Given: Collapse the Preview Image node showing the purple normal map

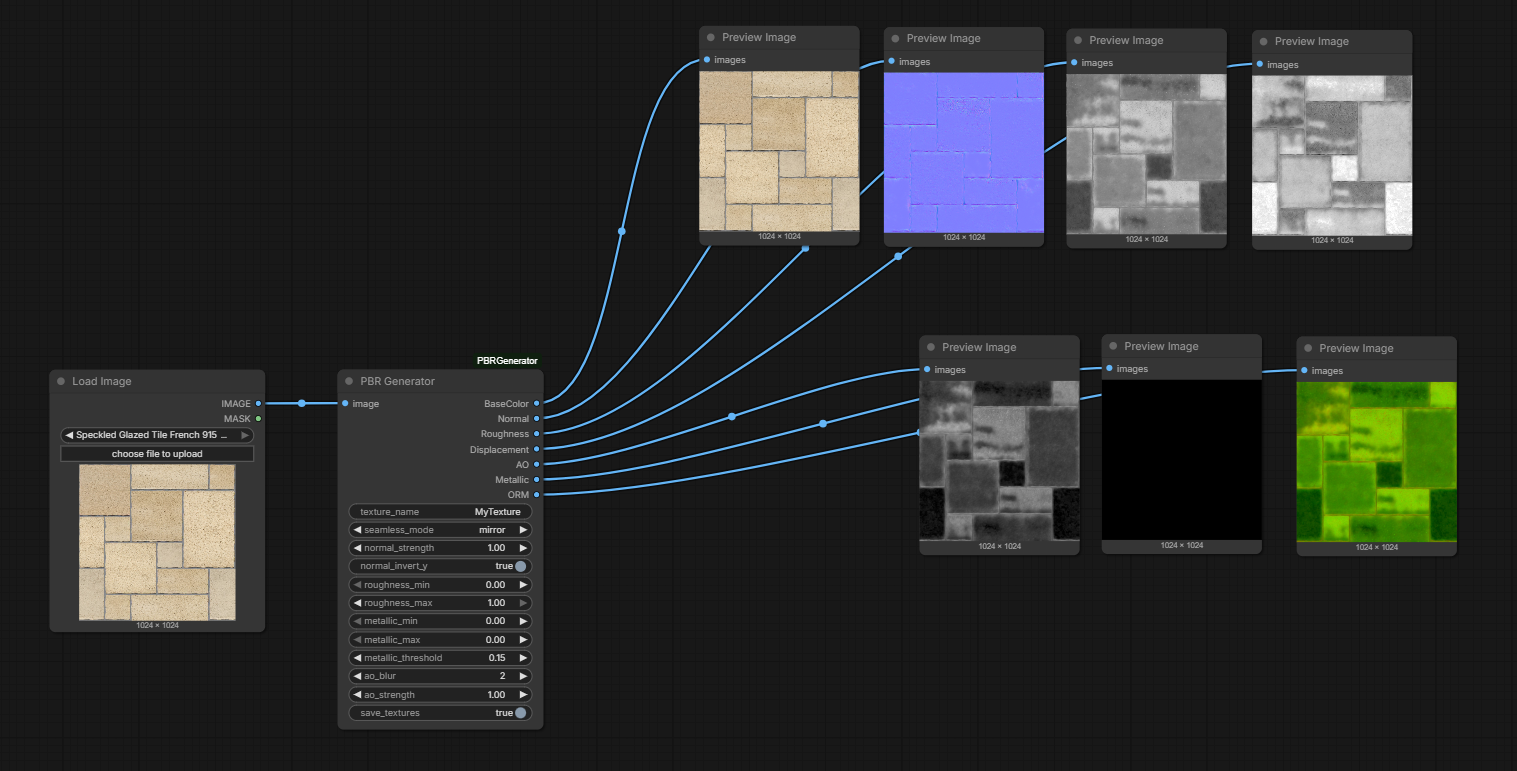Looking at the screenshot, I should tap(895, 38).
